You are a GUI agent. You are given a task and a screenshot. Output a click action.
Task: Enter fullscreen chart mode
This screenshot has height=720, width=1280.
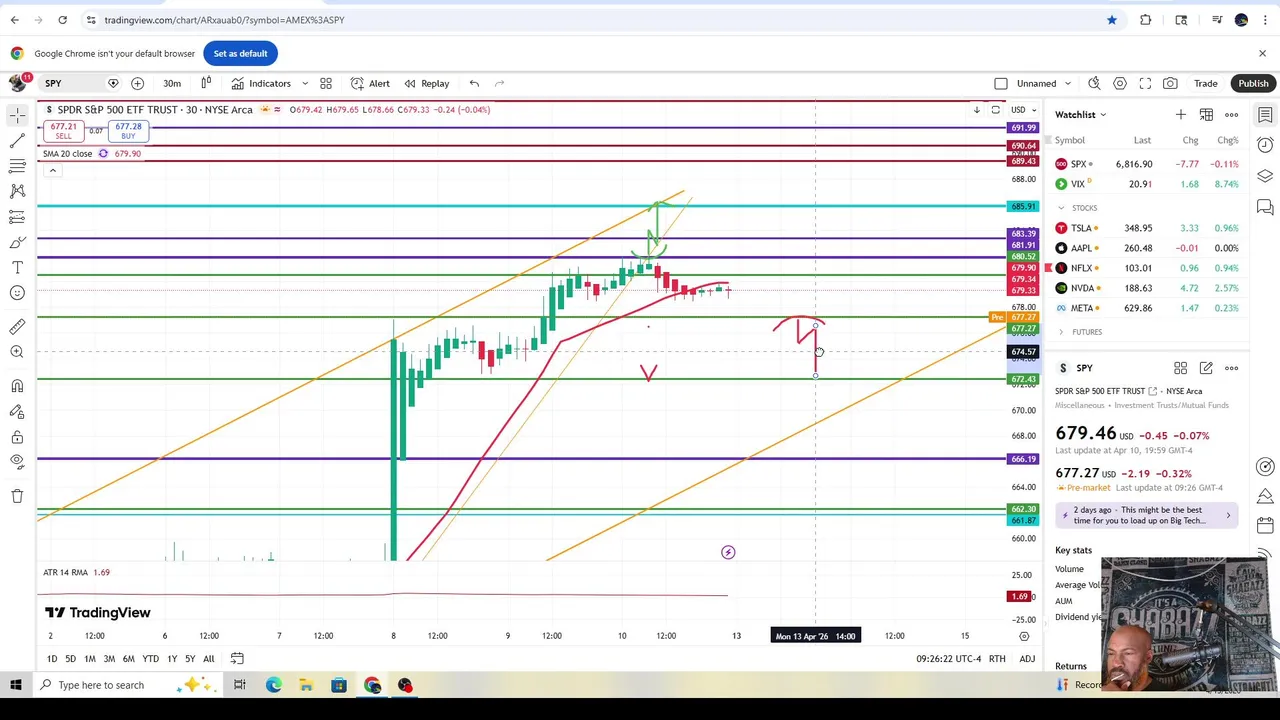click(1145, 84)
